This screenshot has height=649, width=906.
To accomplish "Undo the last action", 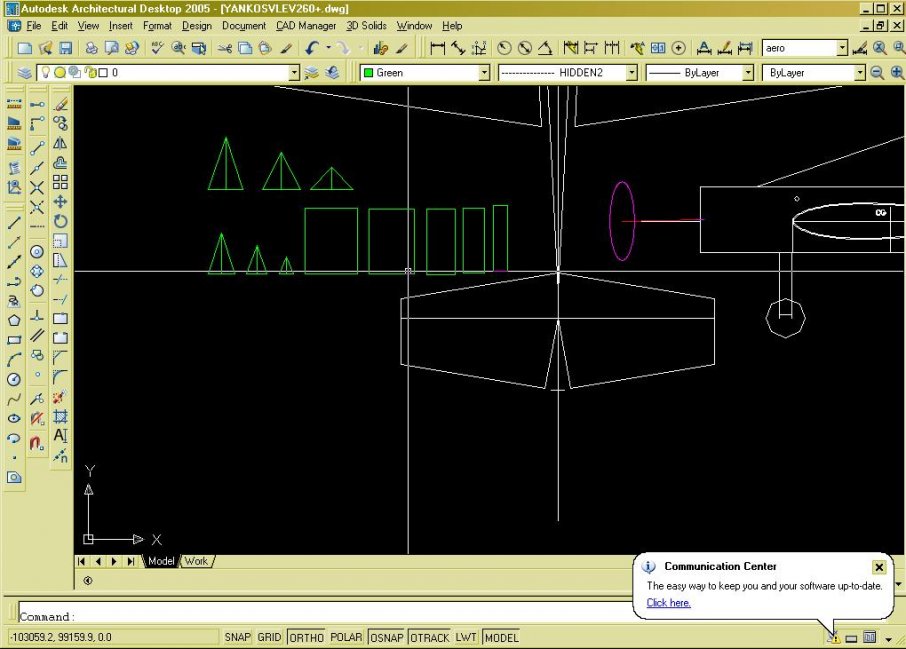I will [x=313, y=48].
